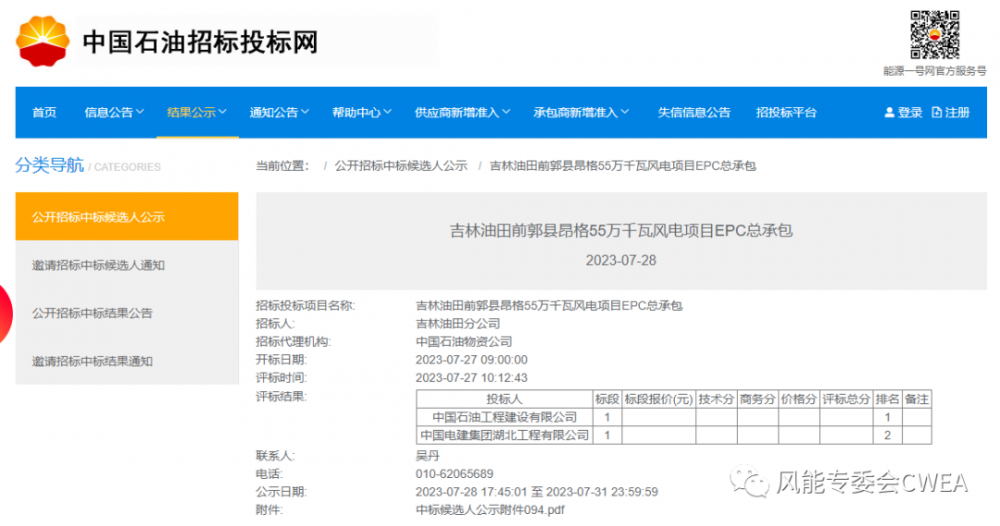Viewport: 1000px width, 526px height.
Task: Click the 注册 register link
Action: 957,112
